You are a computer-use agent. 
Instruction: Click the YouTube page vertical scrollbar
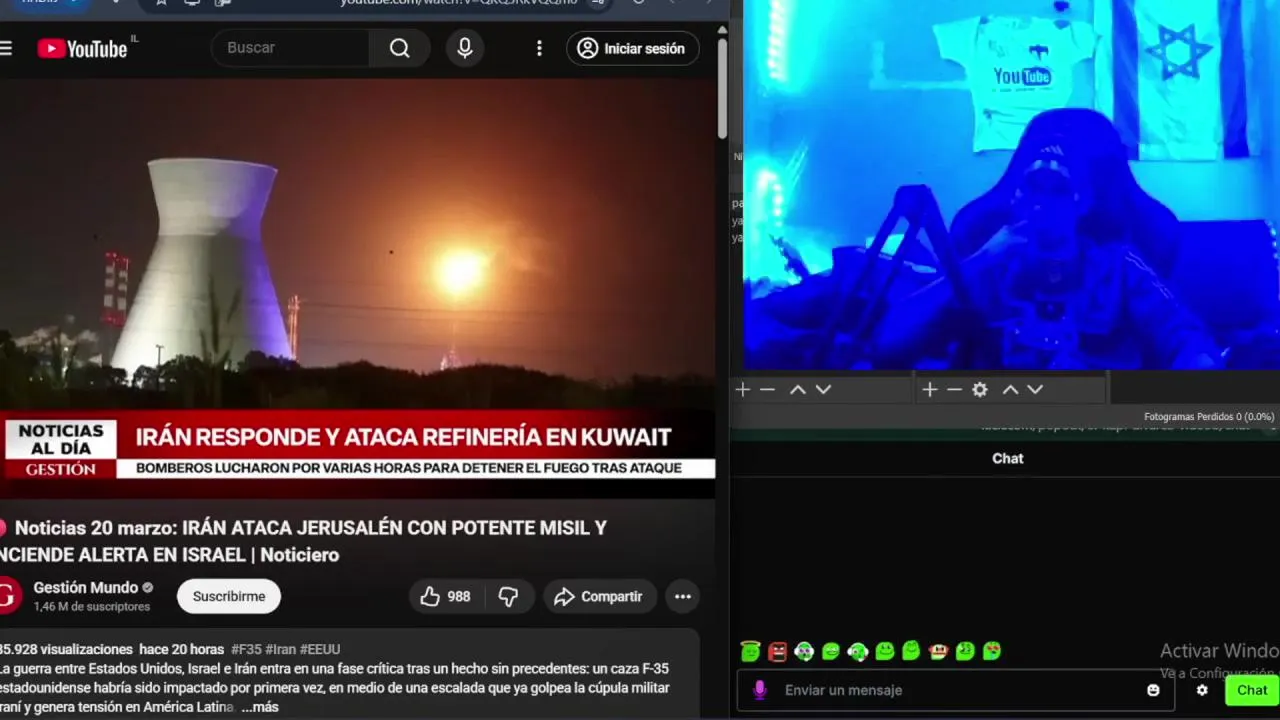[722, 90]
